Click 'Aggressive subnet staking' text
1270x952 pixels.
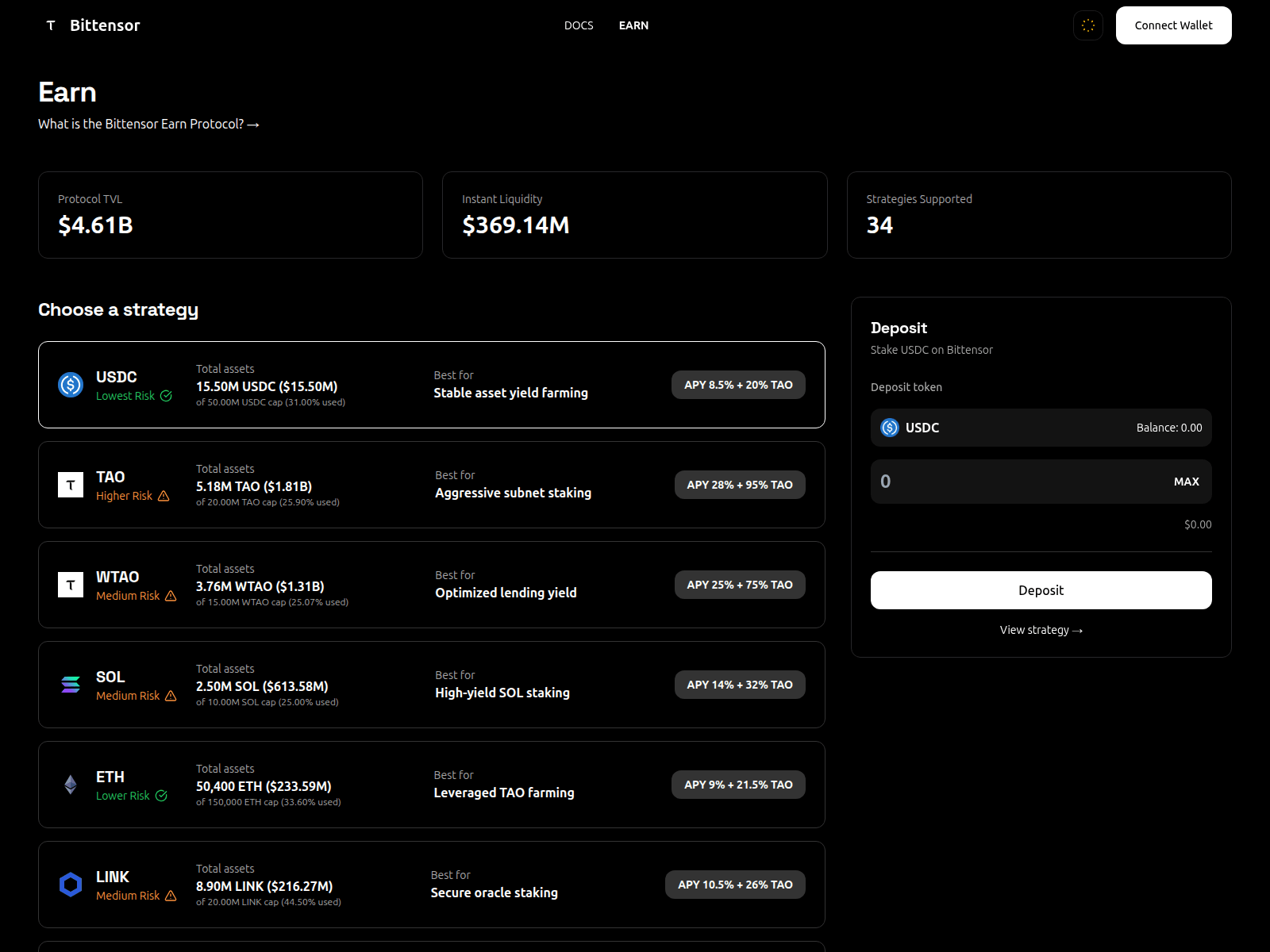pyautogui.click(x=513, y=493)
